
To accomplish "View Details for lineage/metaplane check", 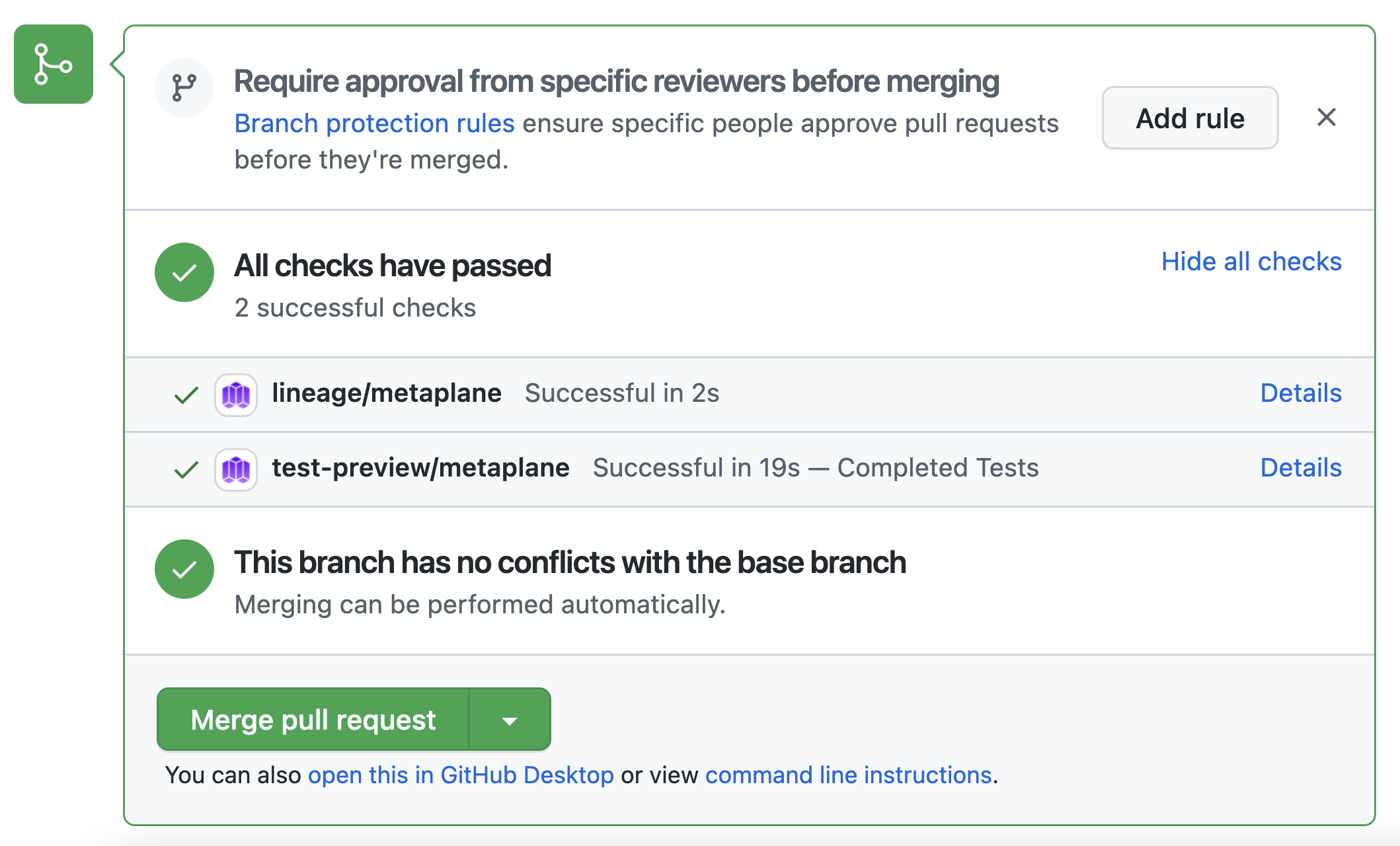I will [1301, 393].
